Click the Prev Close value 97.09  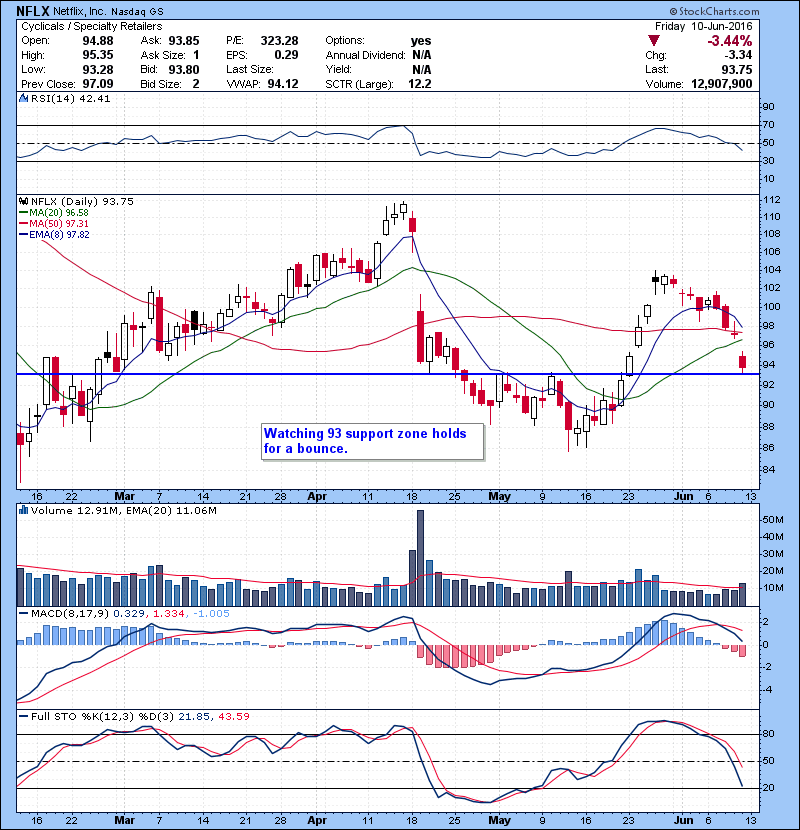[98, 84]
